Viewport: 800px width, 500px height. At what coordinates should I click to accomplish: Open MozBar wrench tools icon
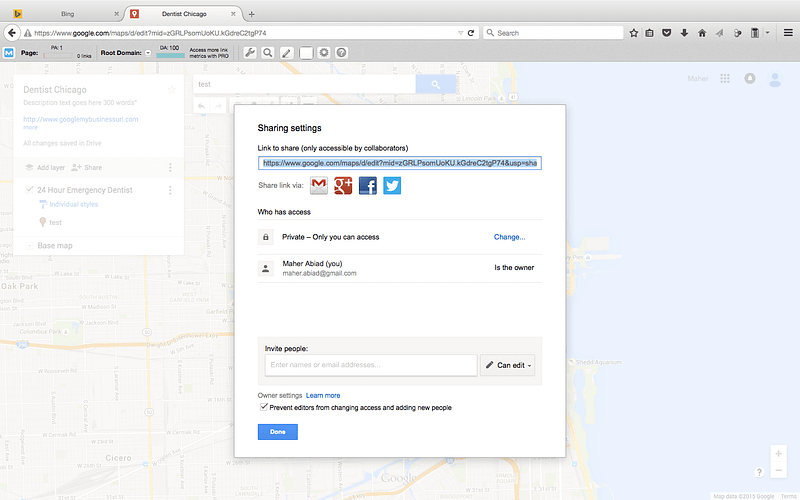249,53
